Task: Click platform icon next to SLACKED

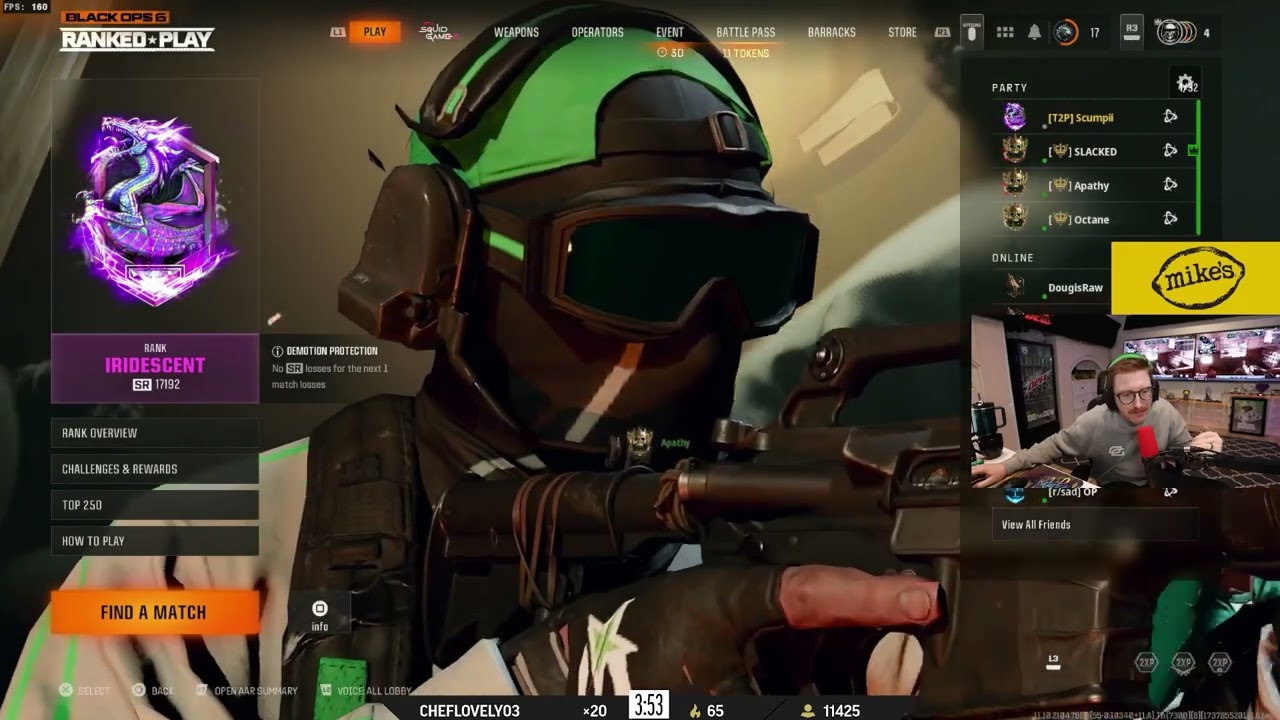Action: (1170, 151)
